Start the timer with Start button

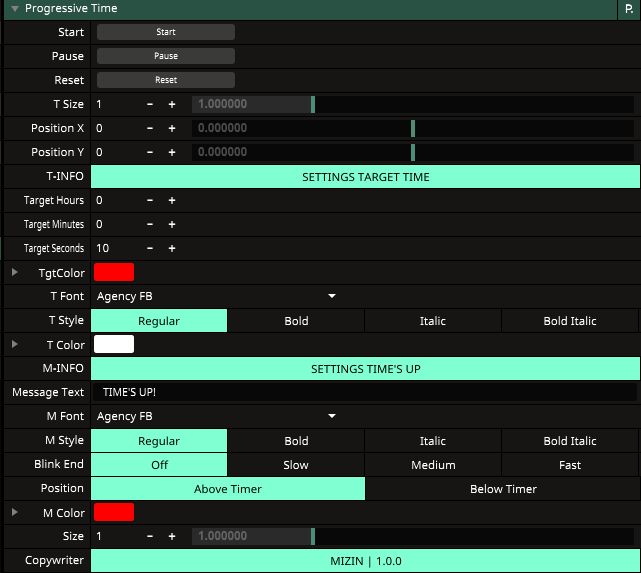coord(166,32)
